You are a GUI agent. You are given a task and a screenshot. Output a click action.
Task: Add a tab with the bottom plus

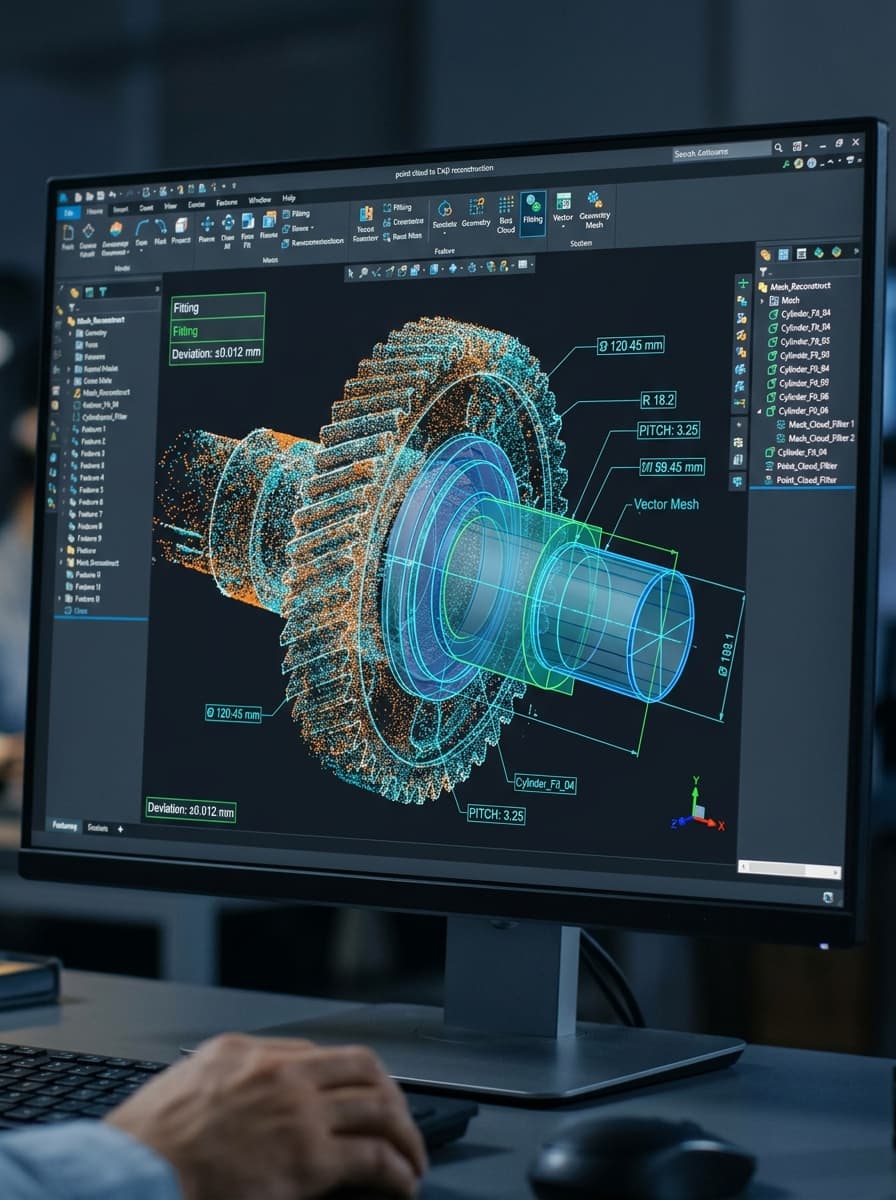coord(121,829)
